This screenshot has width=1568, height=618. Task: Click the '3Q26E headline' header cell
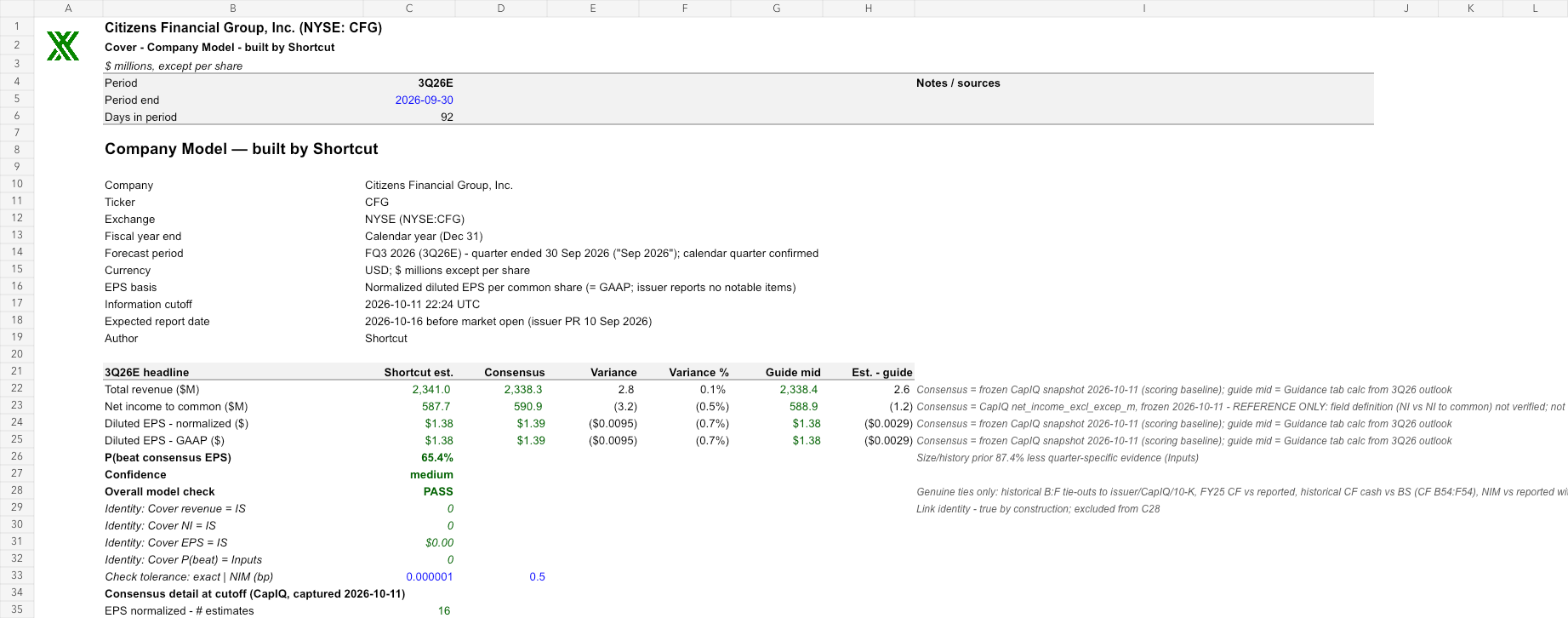tap(146, 372)
